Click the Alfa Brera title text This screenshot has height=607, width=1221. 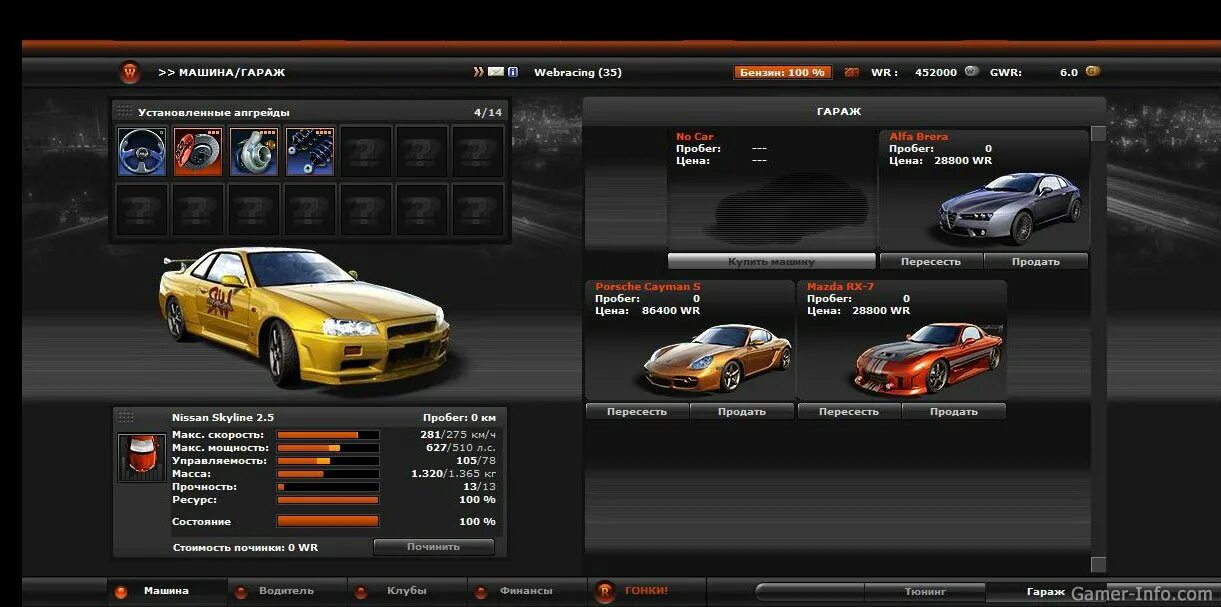tap(919, 137)
